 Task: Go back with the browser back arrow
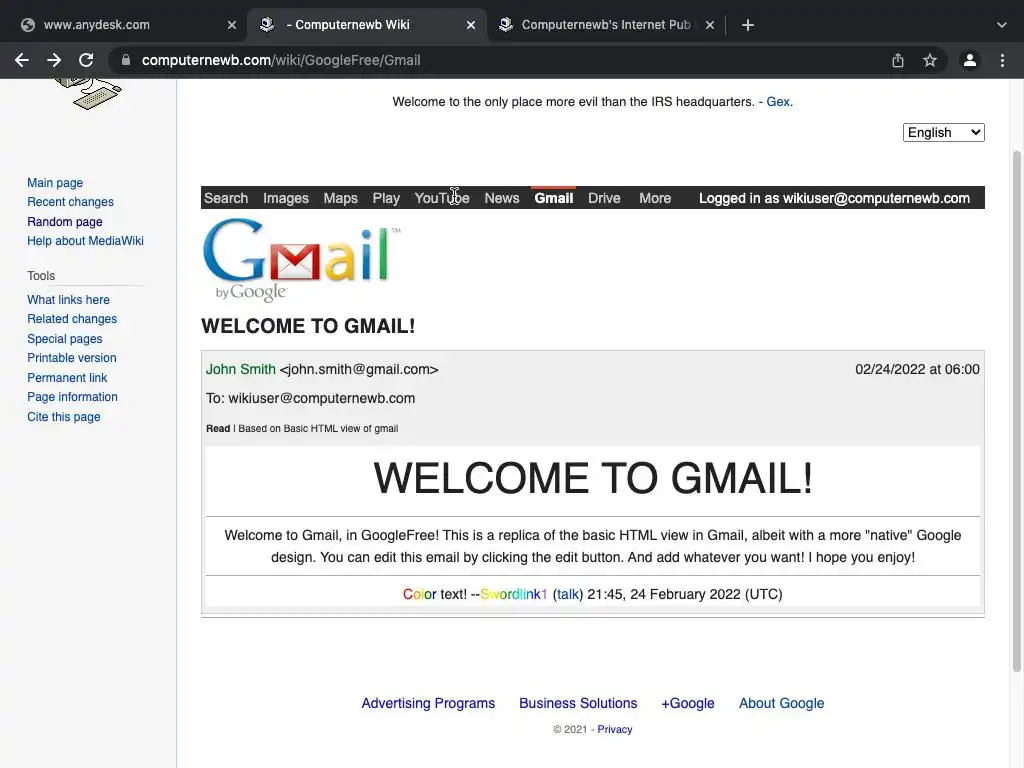pos(22,60)
